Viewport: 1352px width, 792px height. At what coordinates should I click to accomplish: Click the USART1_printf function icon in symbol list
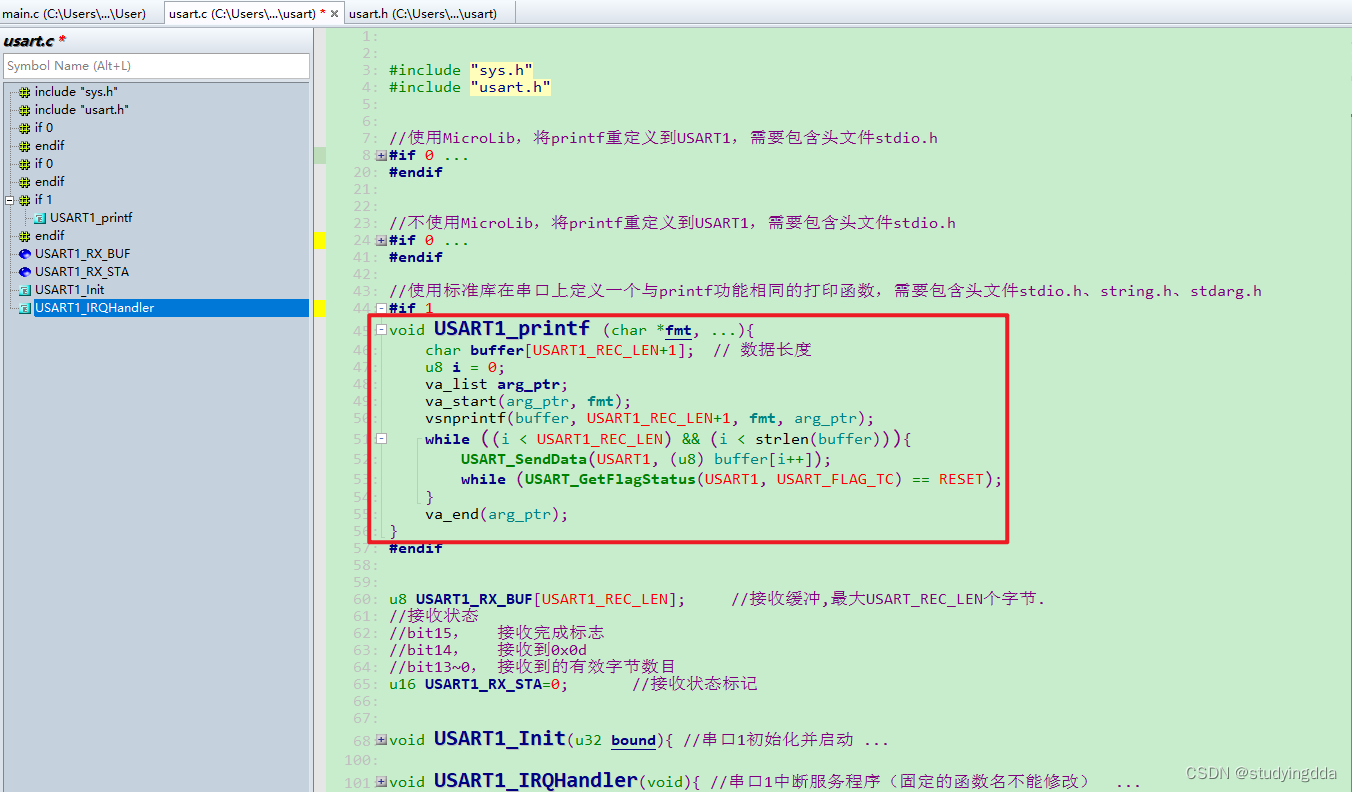[x=40, y=218]
